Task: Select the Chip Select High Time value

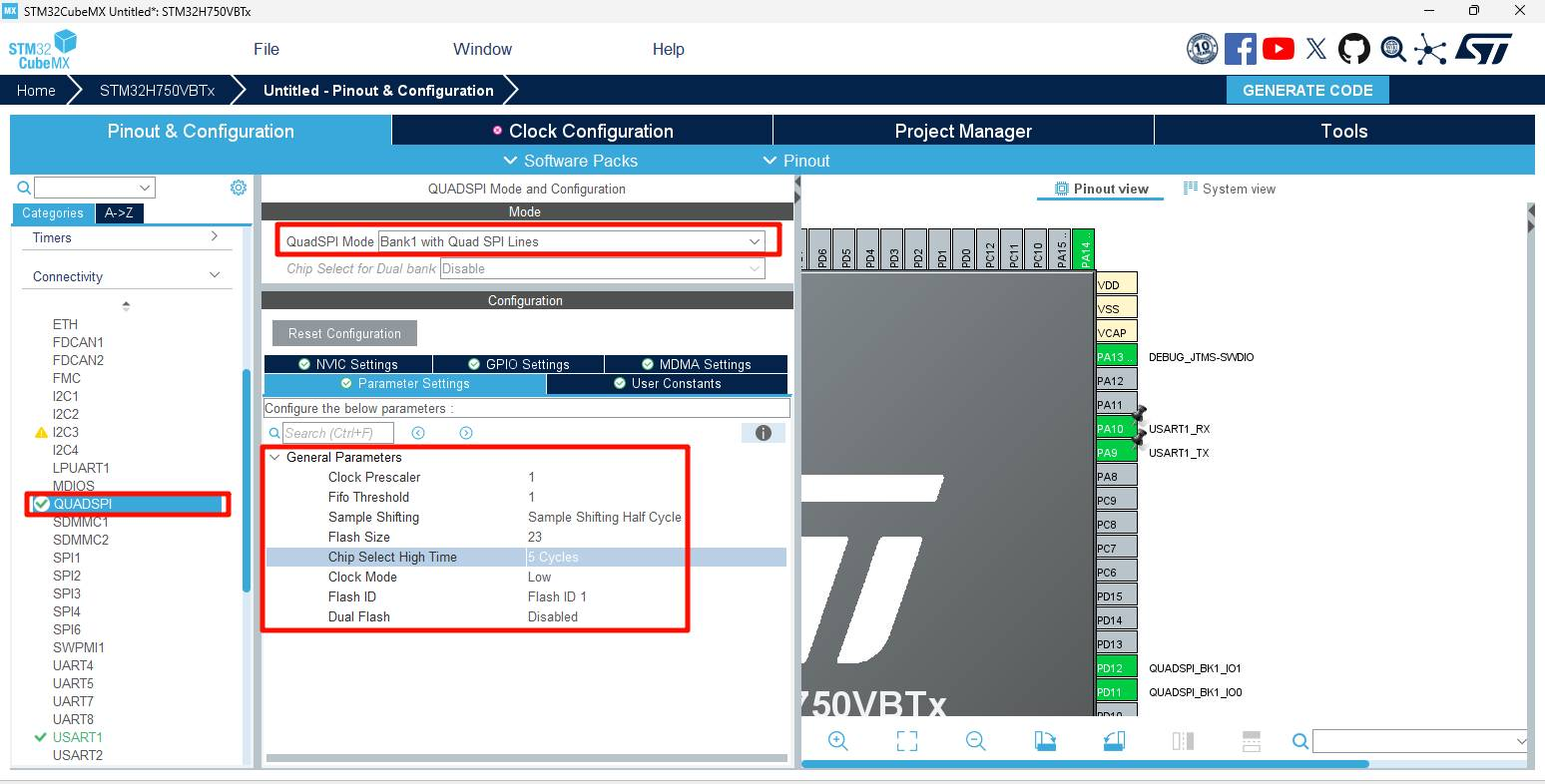Action: (x=657, y=557)
